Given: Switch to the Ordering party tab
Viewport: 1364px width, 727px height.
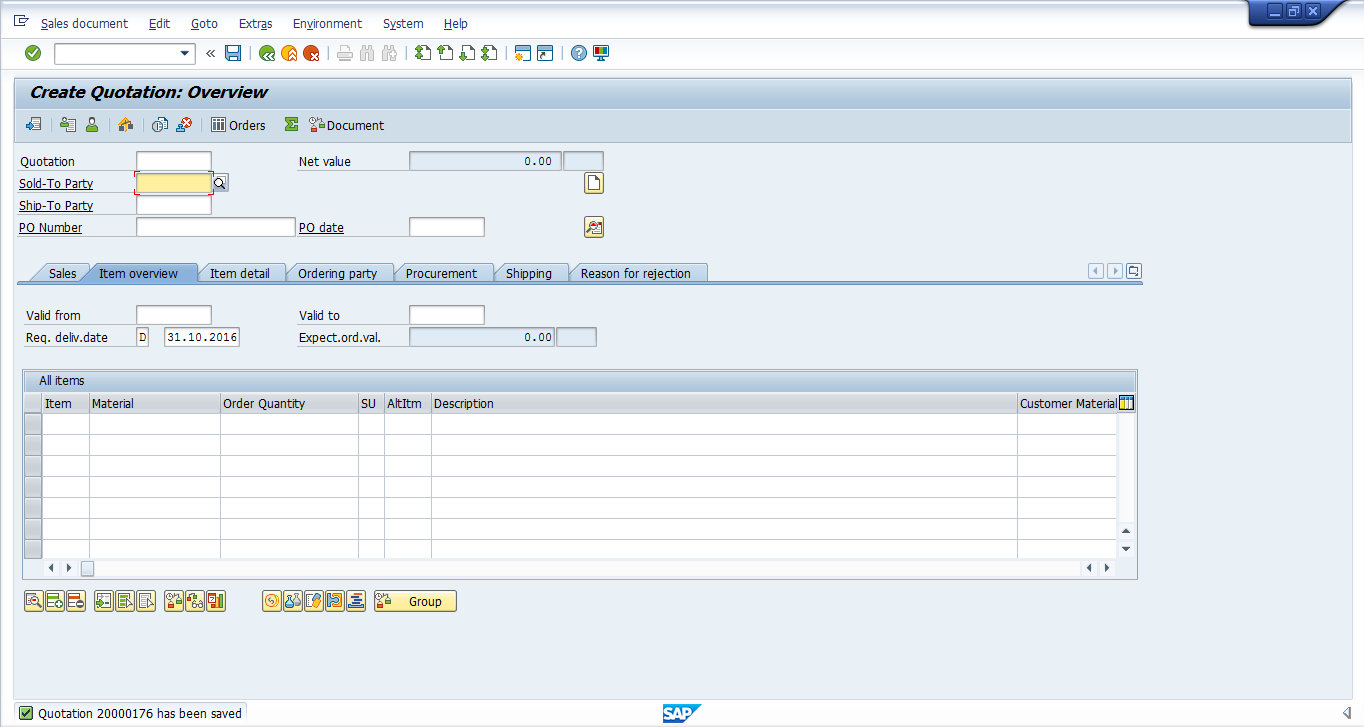Looking at the screenshot, I should [337, 273].
